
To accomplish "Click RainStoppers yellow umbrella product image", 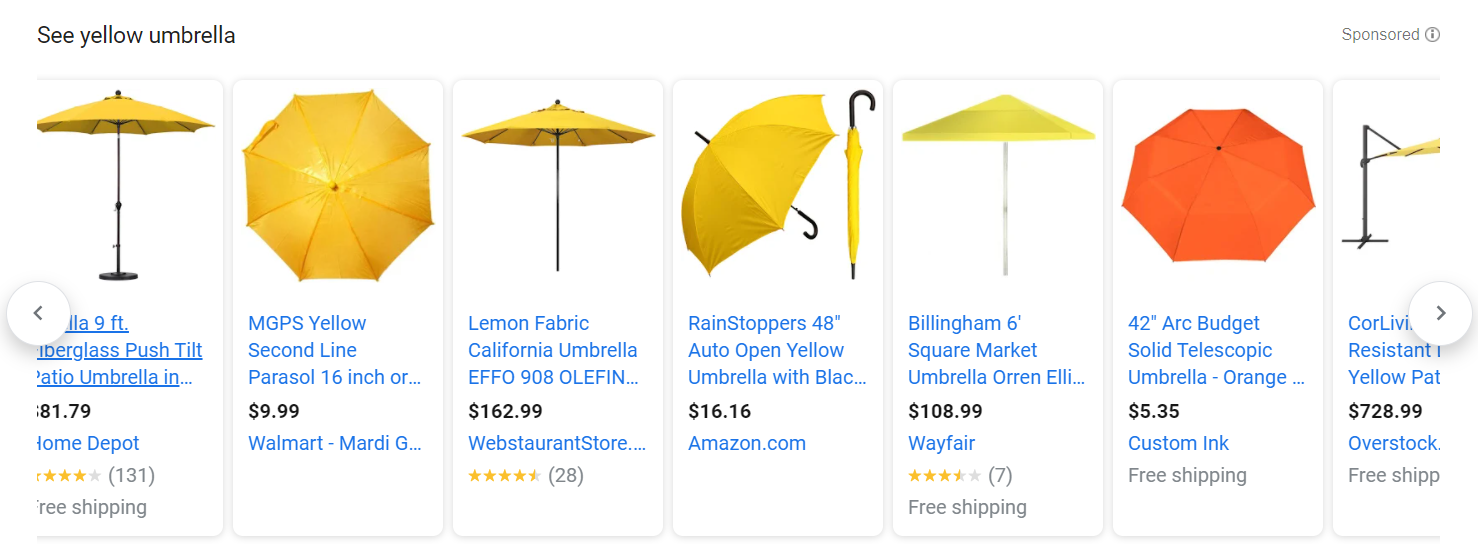I will click(778, 185).
